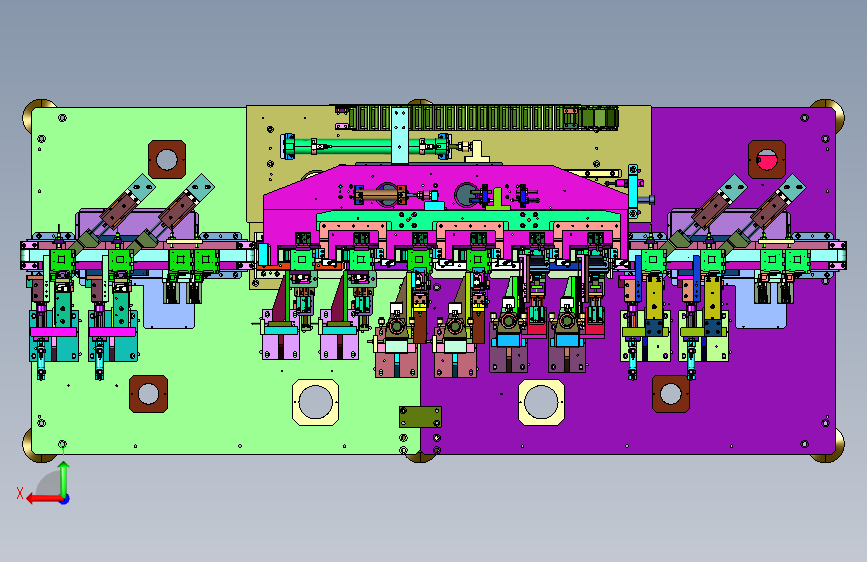This screenshot has height=562, width=867.
Task: Click the blue Z axis dot on the triad
Action: click(65, 500)
